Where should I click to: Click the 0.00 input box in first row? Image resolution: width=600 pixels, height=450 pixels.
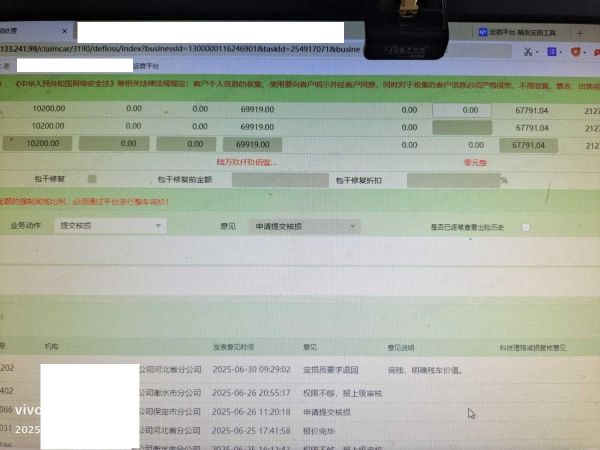pyautogui.click(x=462, y=110)
